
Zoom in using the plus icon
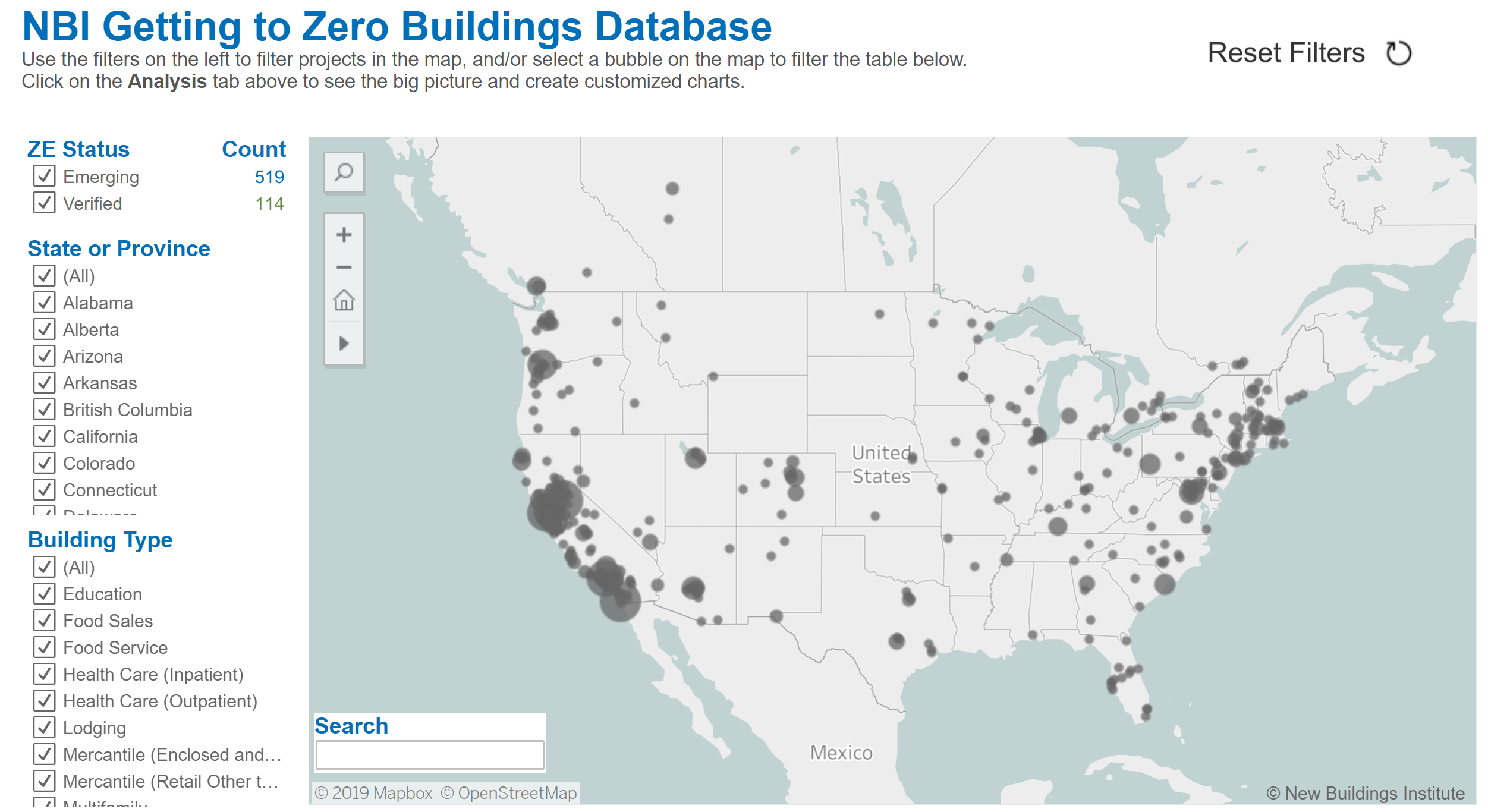[344, 234]
